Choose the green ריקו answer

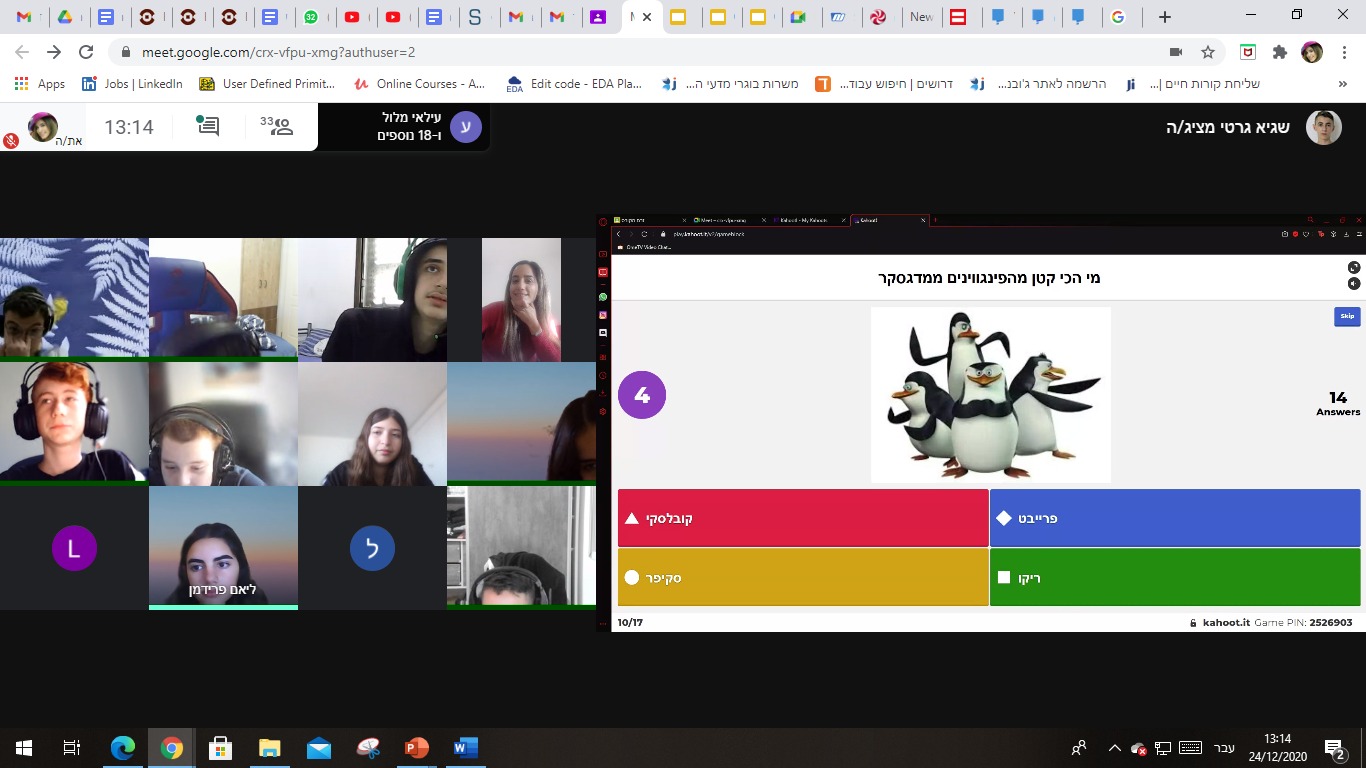(x=1175, y=577)
